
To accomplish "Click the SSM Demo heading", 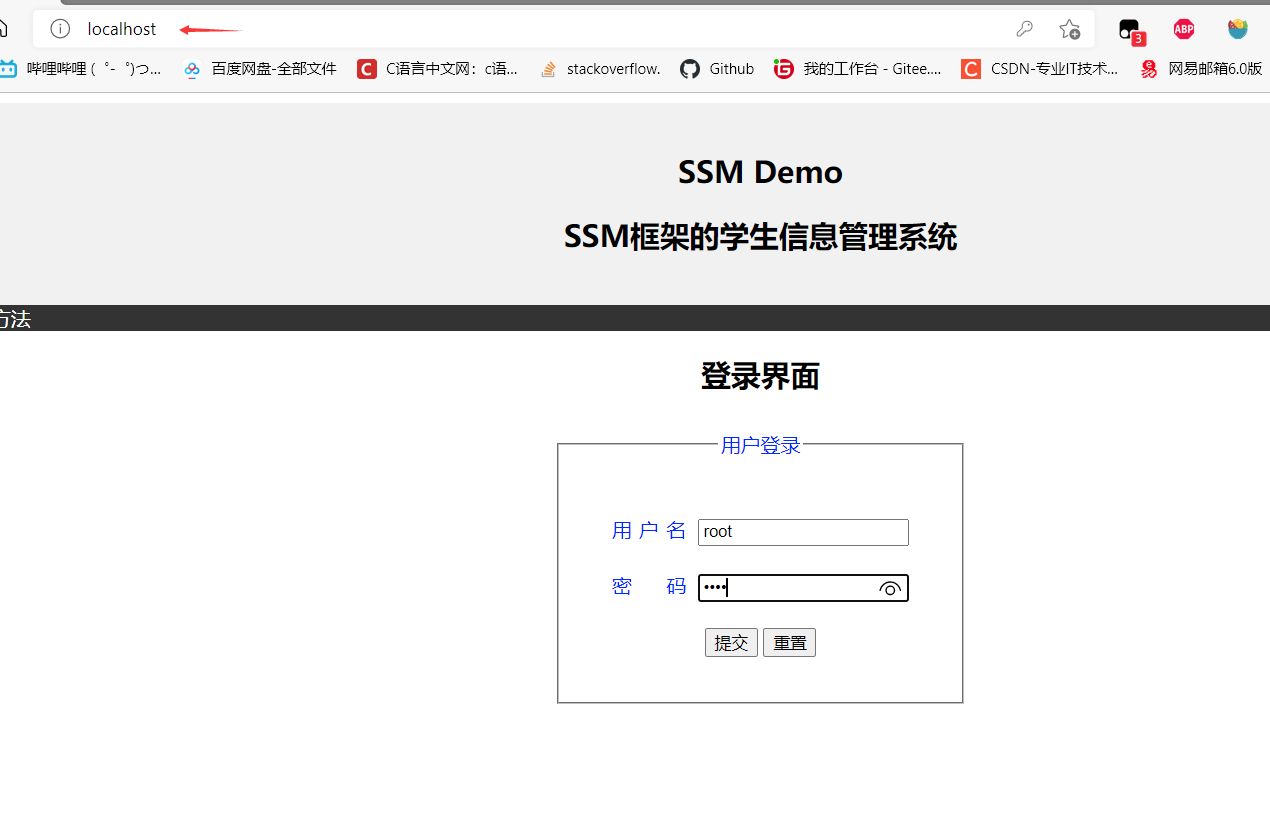I will coord(760,172).
